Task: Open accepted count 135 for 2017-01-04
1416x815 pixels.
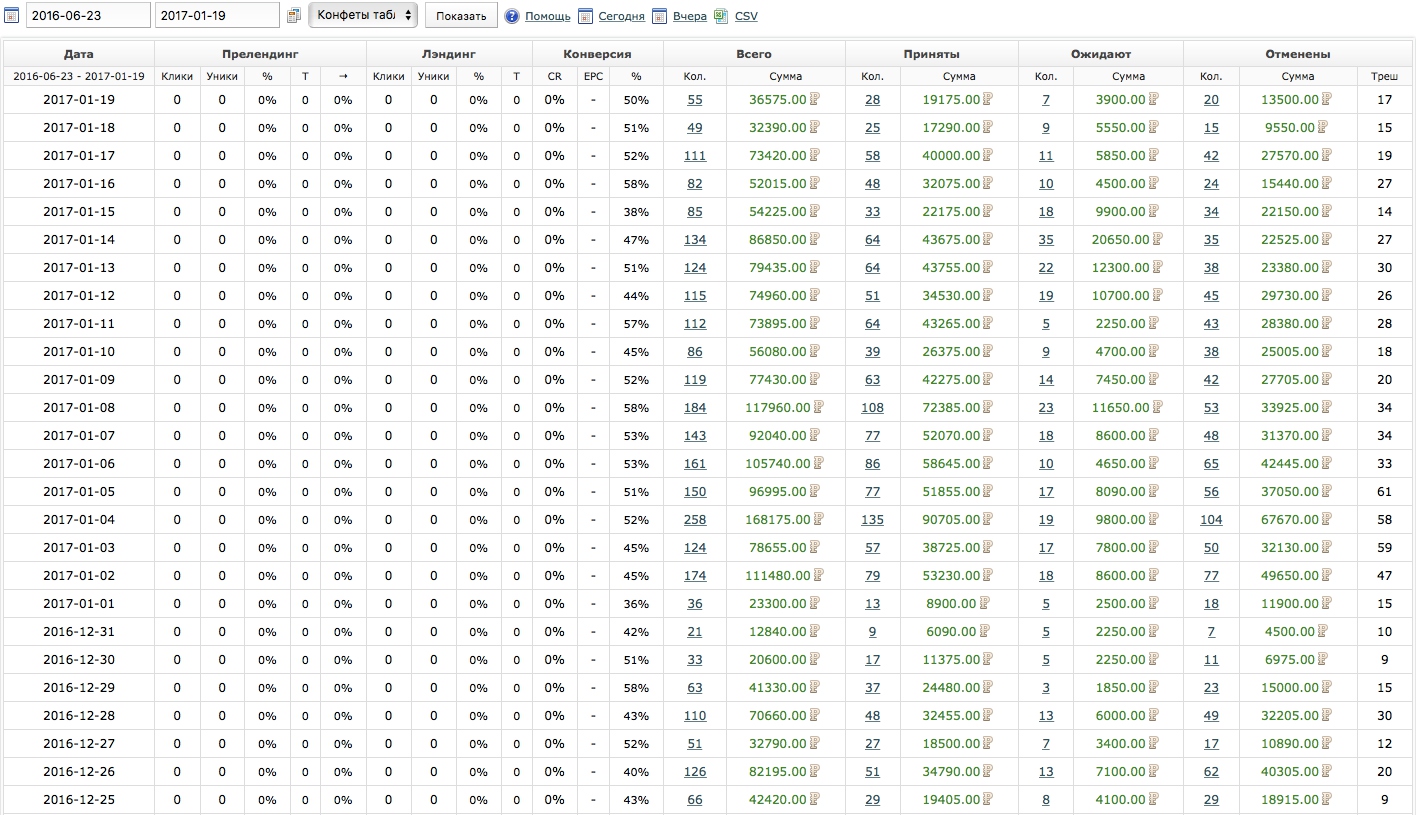Action: coord(873,520)
